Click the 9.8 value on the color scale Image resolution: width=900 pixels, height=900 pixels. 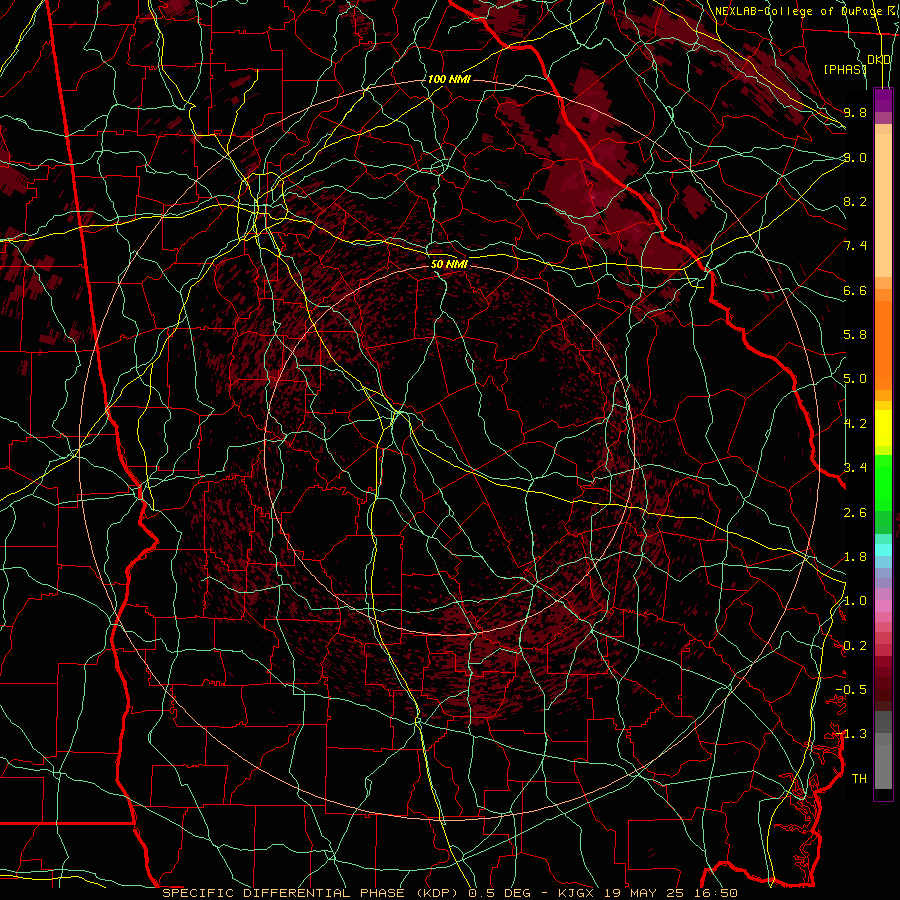pyautogui.click(x=855, y=112)
